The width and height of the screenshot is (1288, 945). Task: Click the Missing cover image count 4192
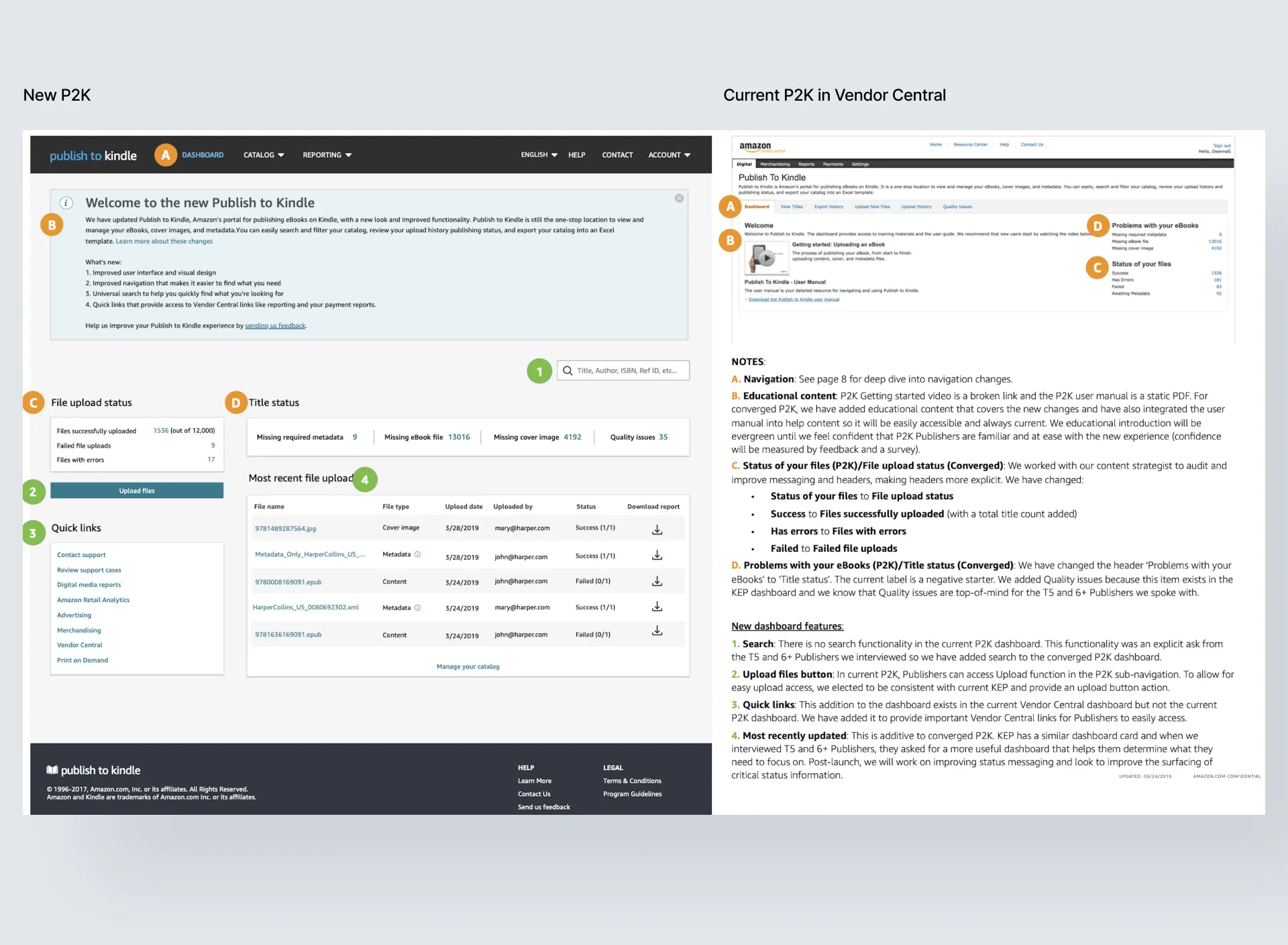click(x=572, y=437)
